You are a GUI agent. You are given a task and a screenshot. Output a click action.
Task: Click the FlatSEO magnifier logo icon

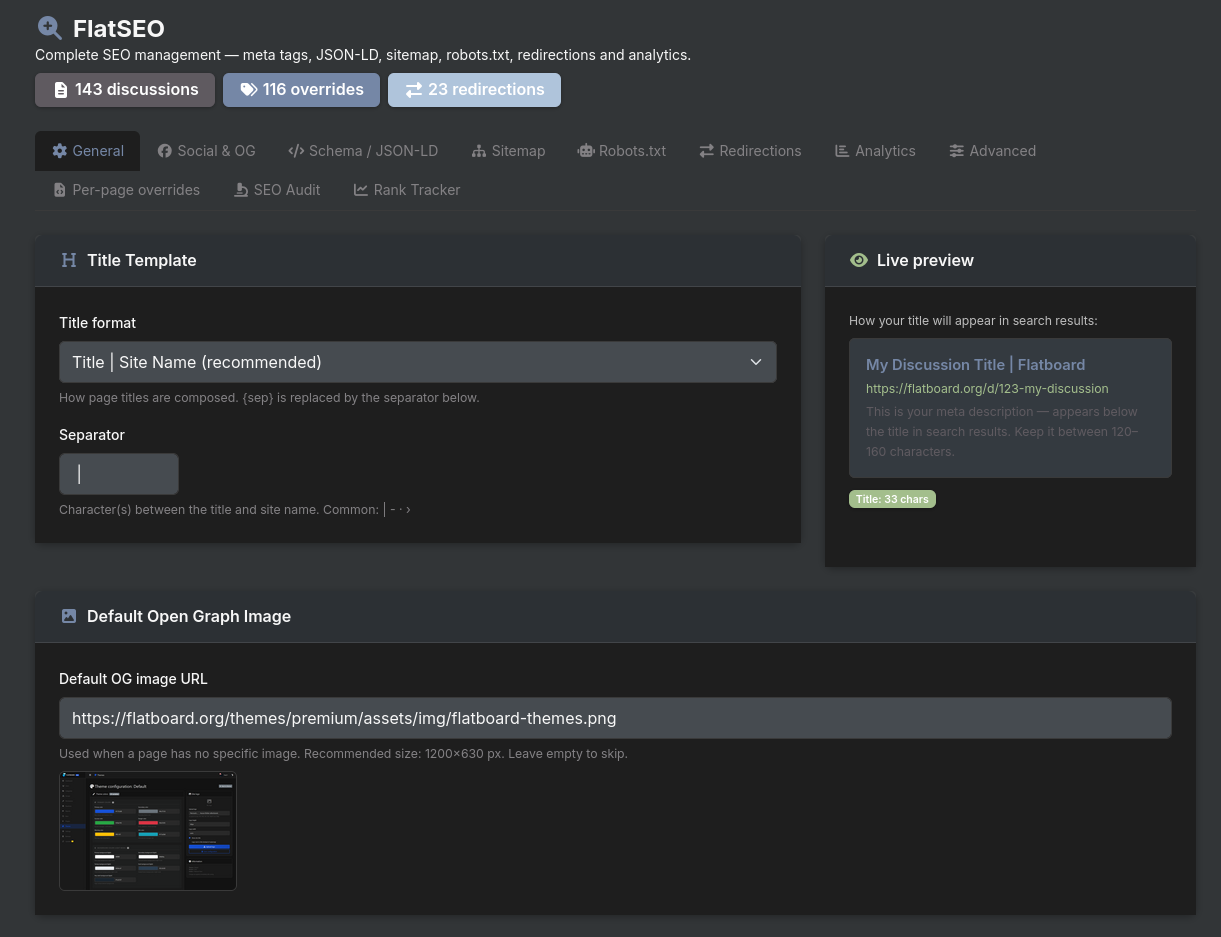pos(49,28)
